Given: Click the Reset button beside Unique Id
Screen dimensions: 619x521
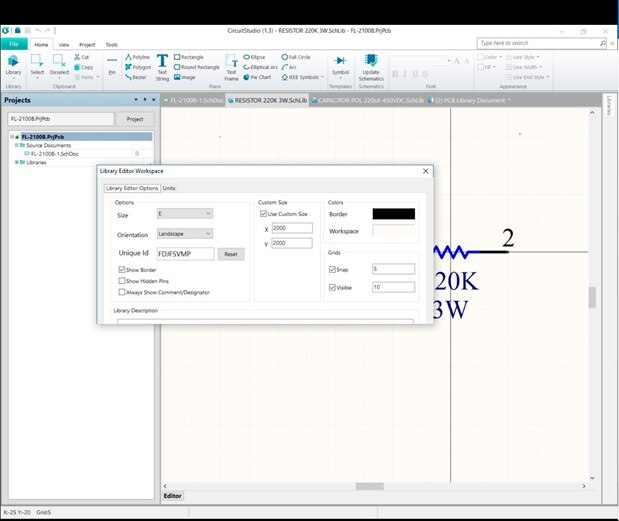Looking at the screenshot, I should pos(231,254).
